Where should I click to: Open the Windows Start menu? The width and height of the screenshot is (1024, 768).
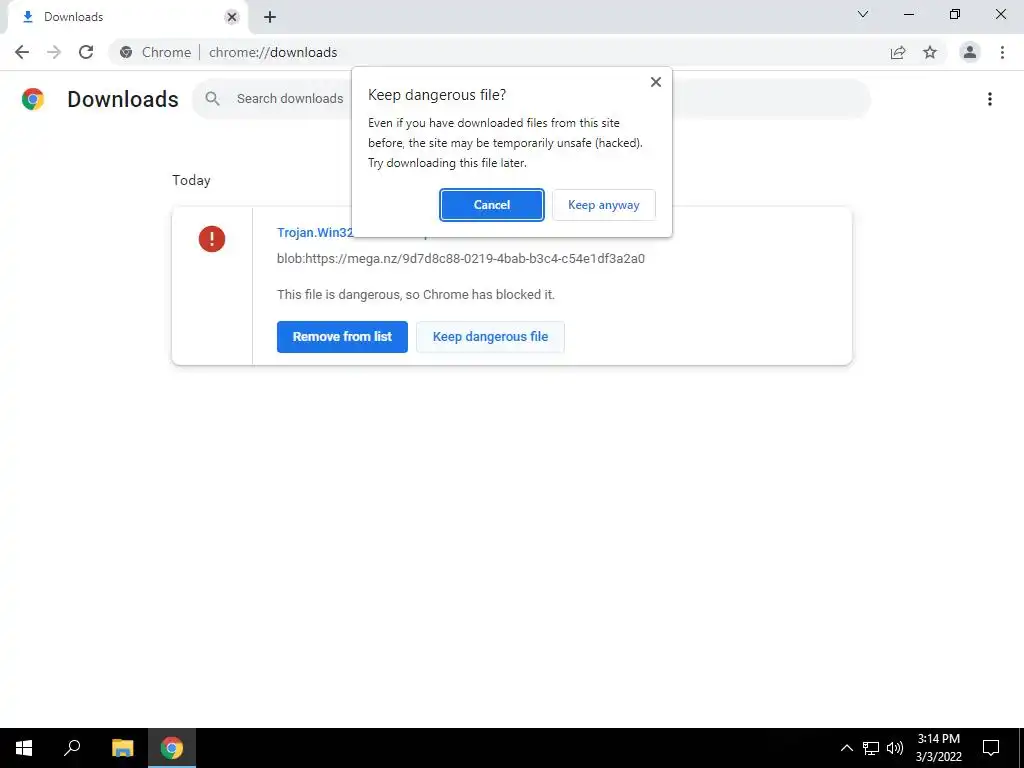pos(24,748)
